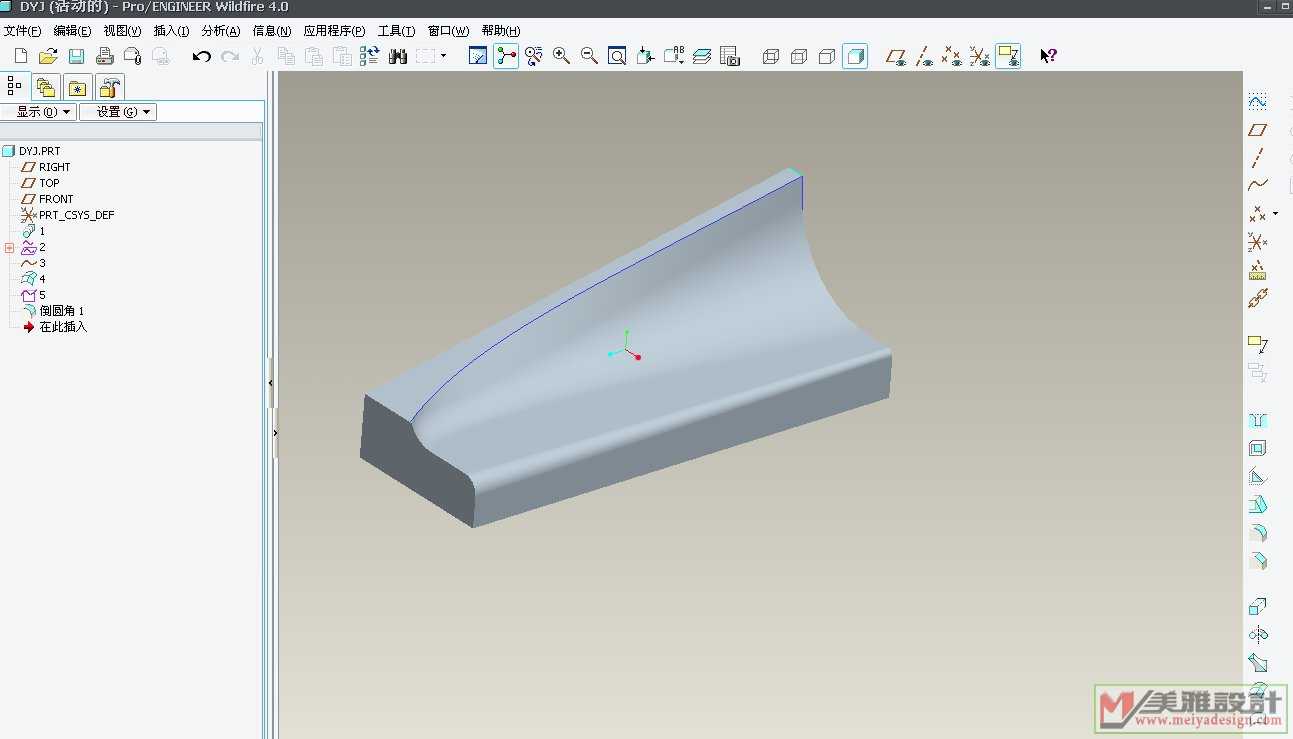Viewport: 1293px width, 739px height.
Task: Open the 设置(G) dropdown in model tree
Action: point(118,112)
